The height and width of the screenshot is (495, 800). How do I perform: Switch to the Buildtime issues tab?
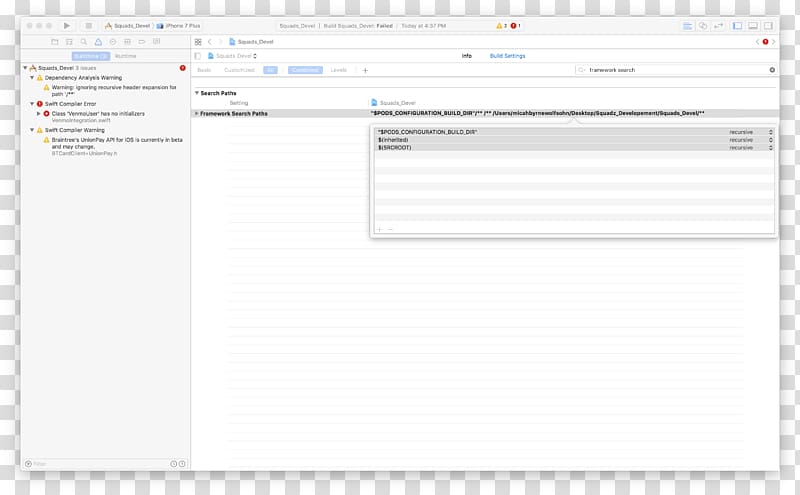pyautogui.click(x=90, y=56)
